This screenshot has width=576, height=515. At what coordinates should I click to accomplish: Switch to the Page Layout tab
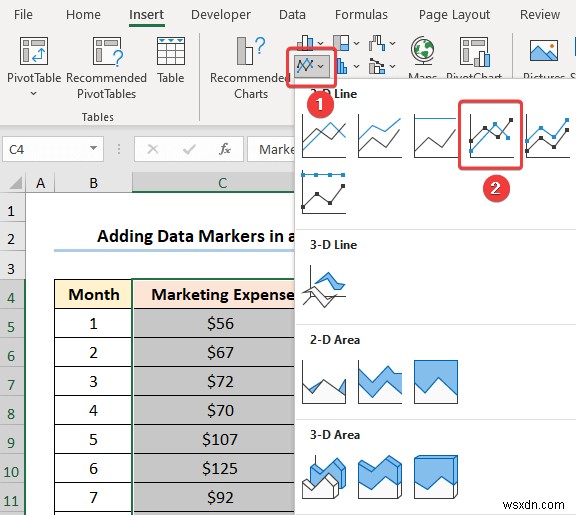point(454,15)
